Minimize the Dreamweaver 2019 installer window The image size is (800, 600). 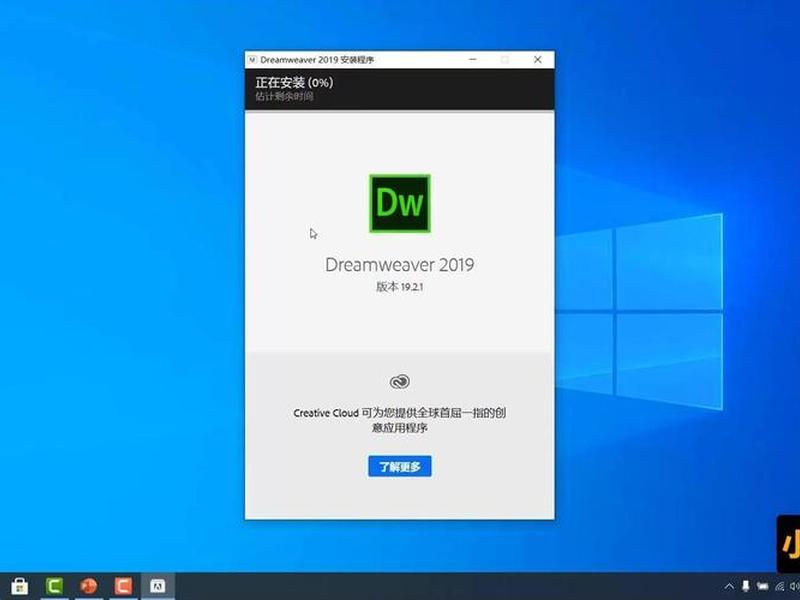(473, 60)
